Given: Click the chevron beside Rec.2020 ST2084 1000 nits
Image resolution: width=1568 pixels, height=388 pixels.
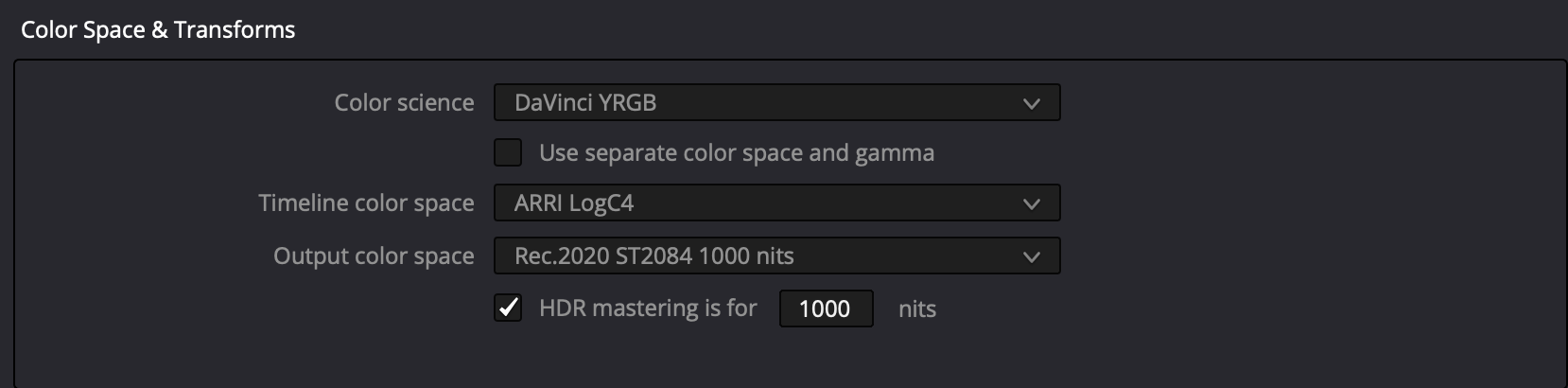Looking at the screenshot, I should coord(1031,256).
